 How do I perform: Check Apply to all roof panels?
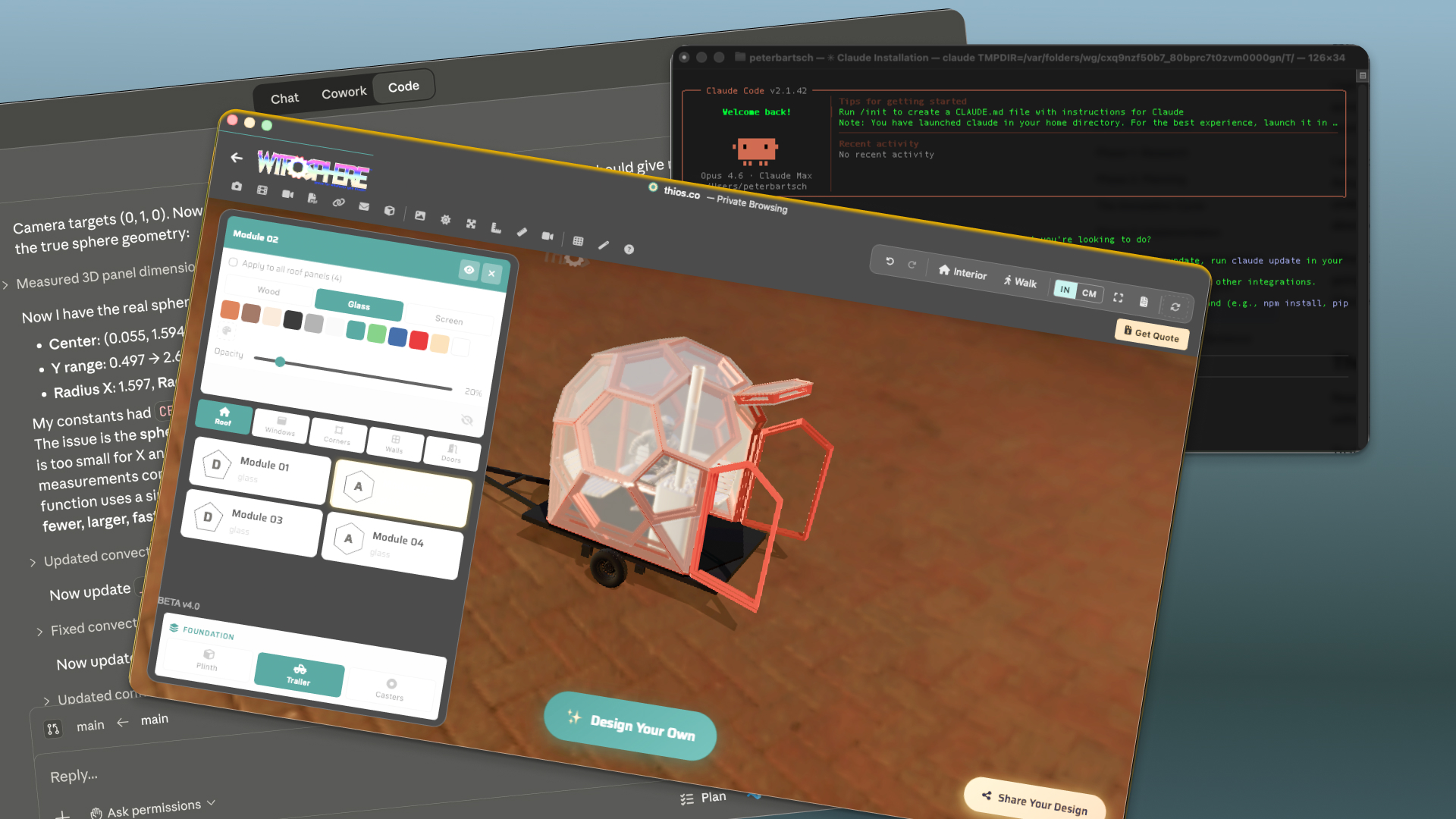pyautogui.click(x=234, y=263)
